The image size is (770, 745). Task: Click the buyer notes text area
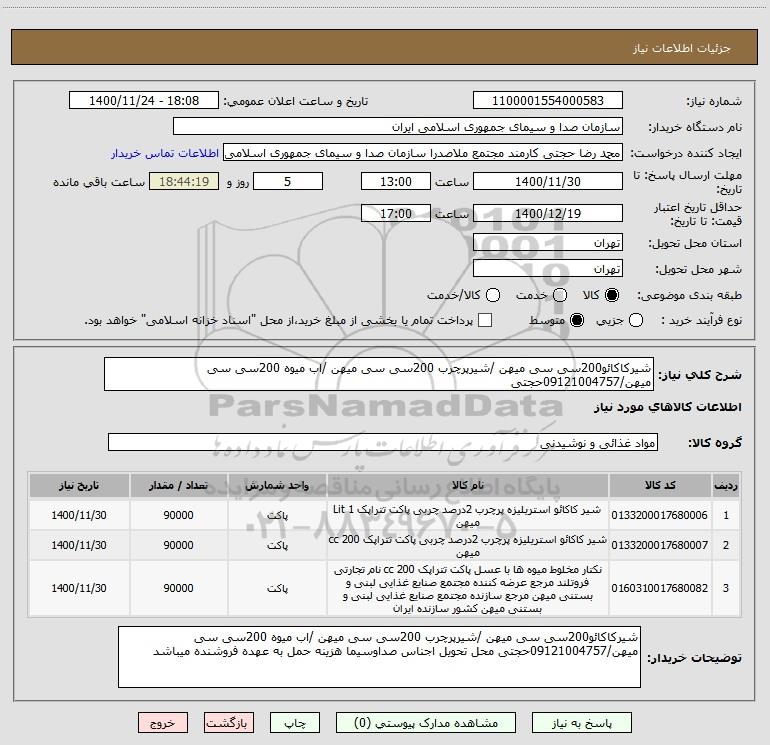tap(379, 657)
